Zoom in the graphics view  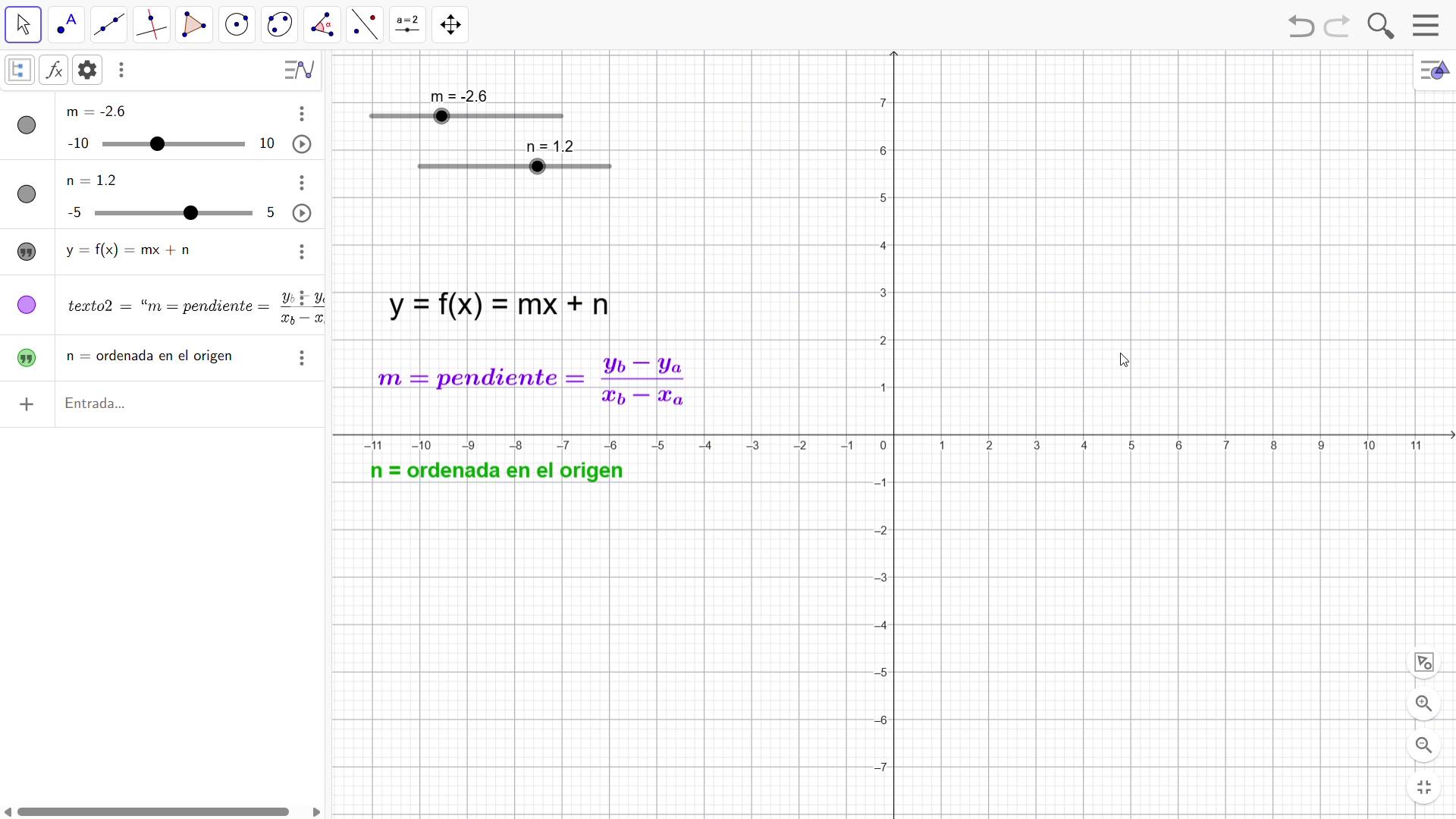(x=1424, y=704)
